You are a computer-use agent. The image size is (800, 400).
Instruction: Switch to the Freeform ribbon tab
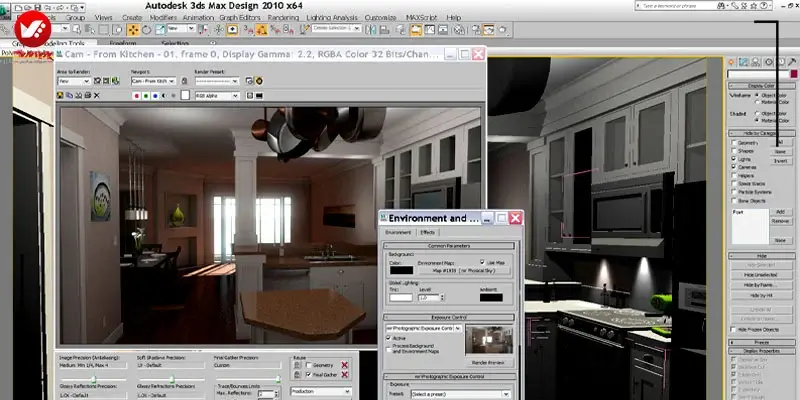click(123, 43)
